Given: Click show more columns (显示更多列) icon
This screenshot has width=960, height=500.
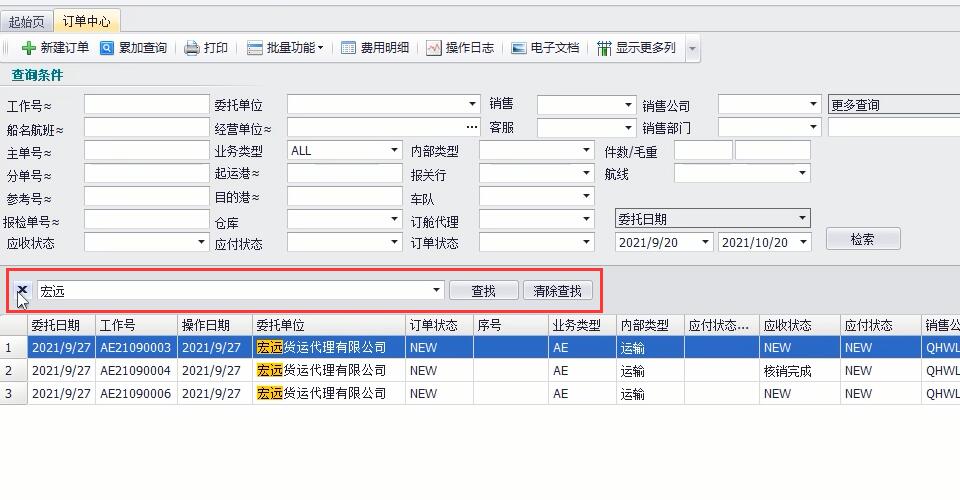Looking at the screenshot, I should 604,48.
